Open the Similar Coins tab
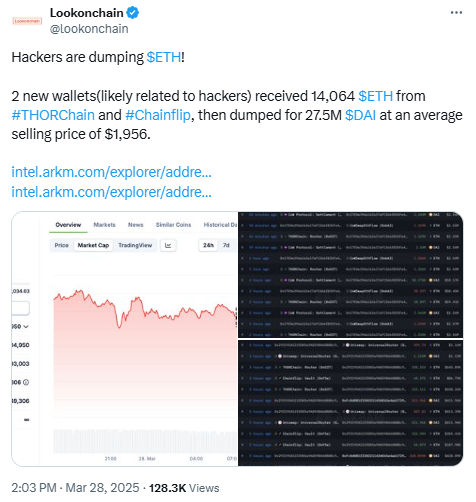The width and height of the screenshot is (476, 502). [173, 225]
